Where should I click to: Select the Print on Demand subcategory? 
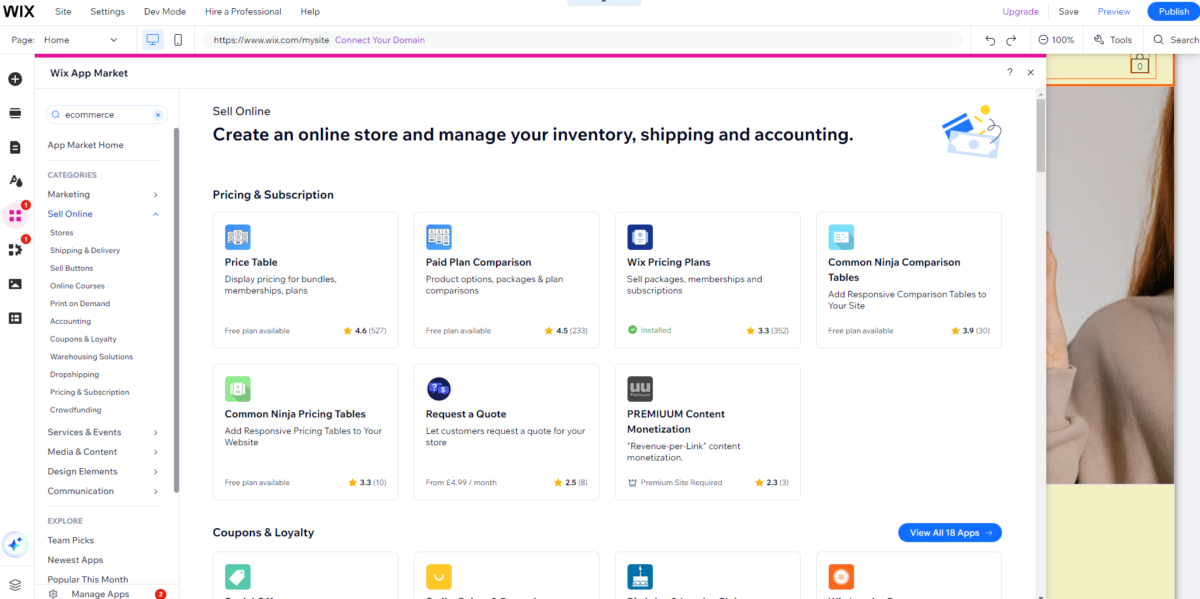coord(80,304)
